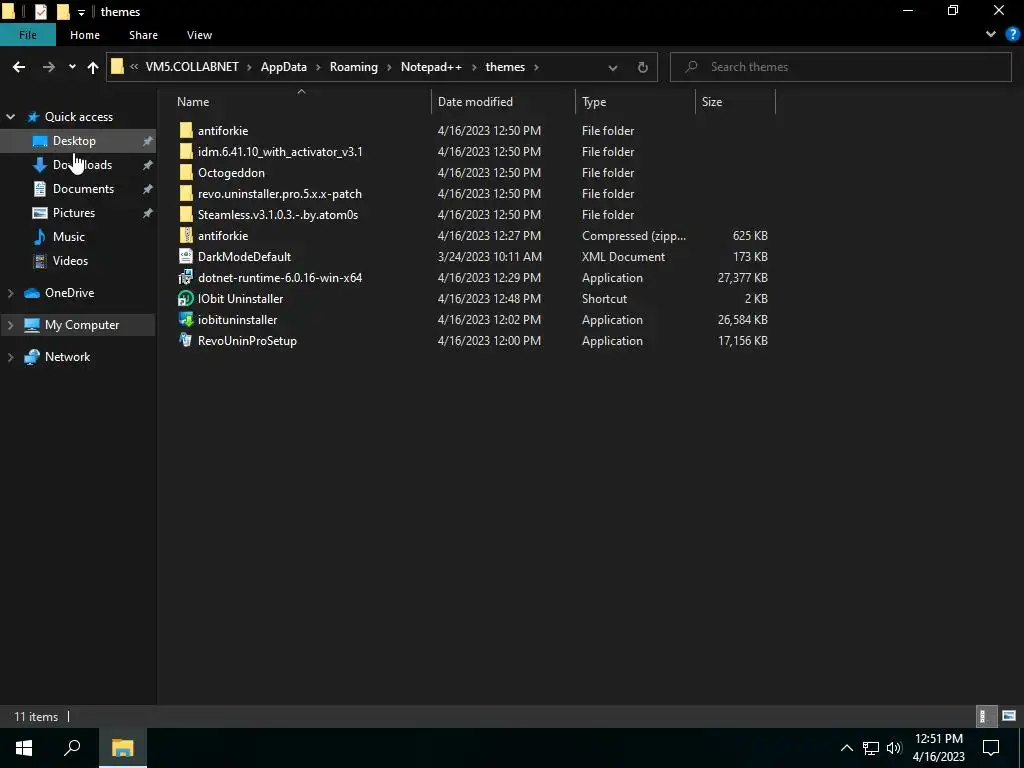The image size is (1024, 768).
Task: Sort by the Name column header
Action: [193, 101]
